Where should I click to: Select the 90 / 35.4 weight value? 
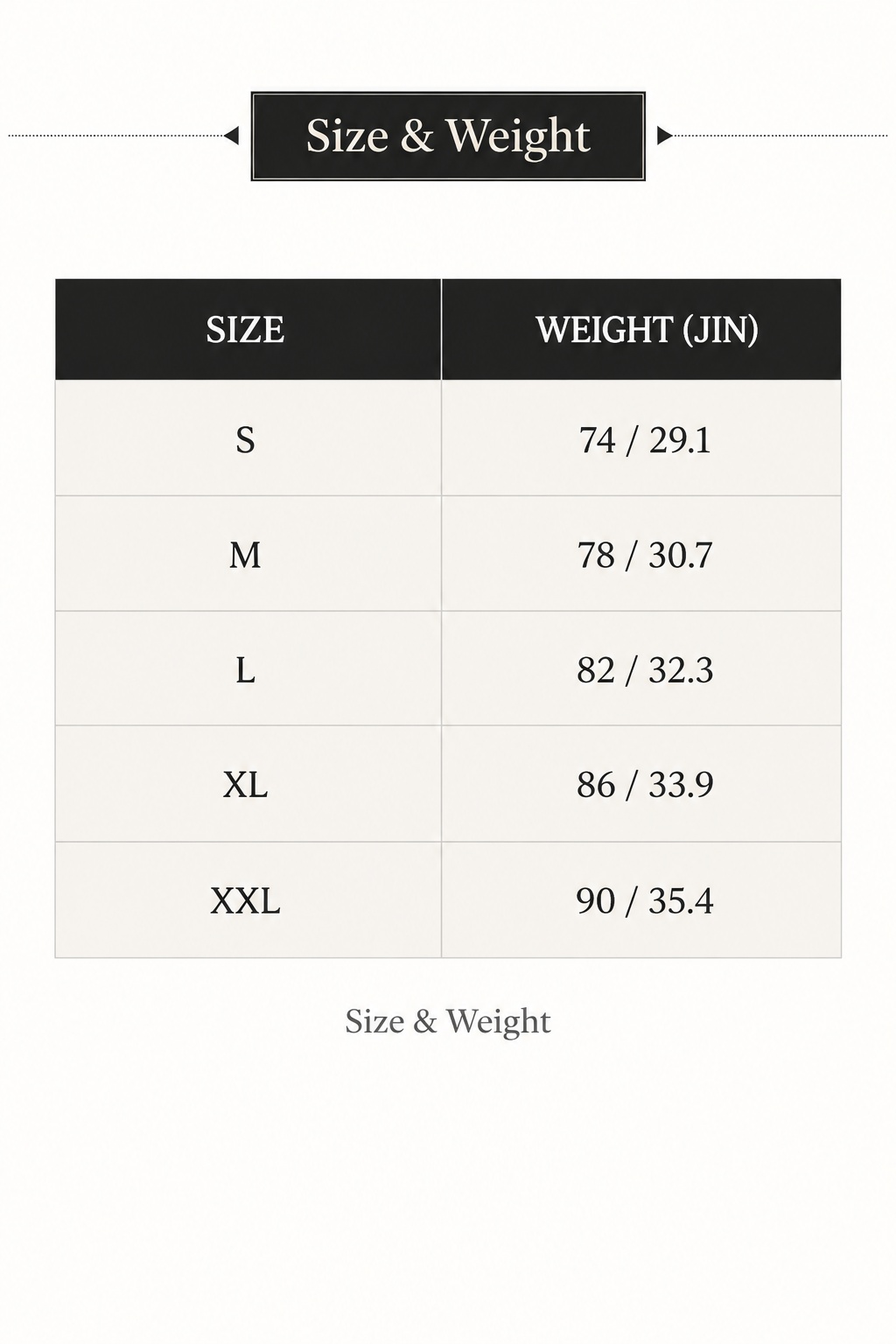tap(645, 899)
